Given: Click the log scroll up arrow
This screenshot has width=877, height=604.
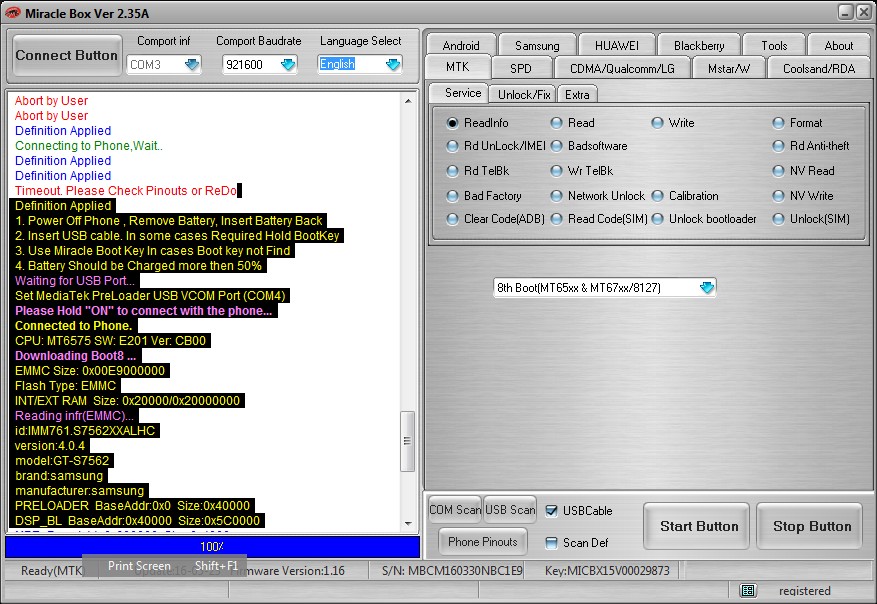Looking at the screenshot, I should [408, 101].
